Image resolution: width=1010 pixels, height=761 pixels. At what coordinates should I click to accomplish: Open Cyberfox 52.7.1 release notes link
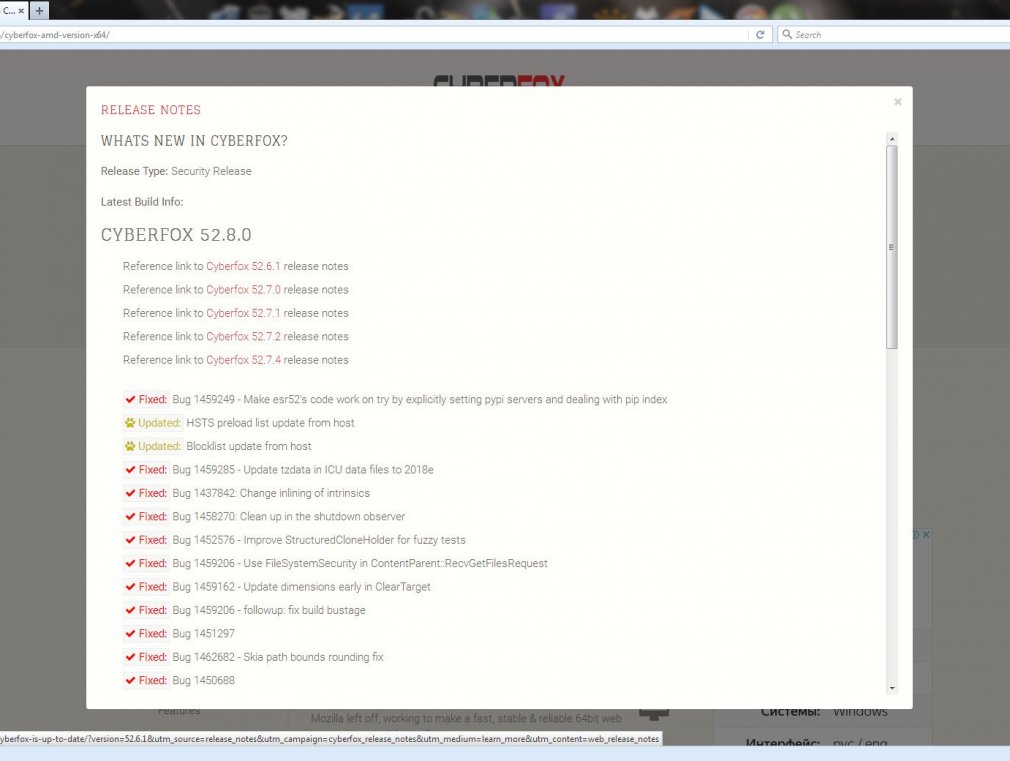coord(243,313)
